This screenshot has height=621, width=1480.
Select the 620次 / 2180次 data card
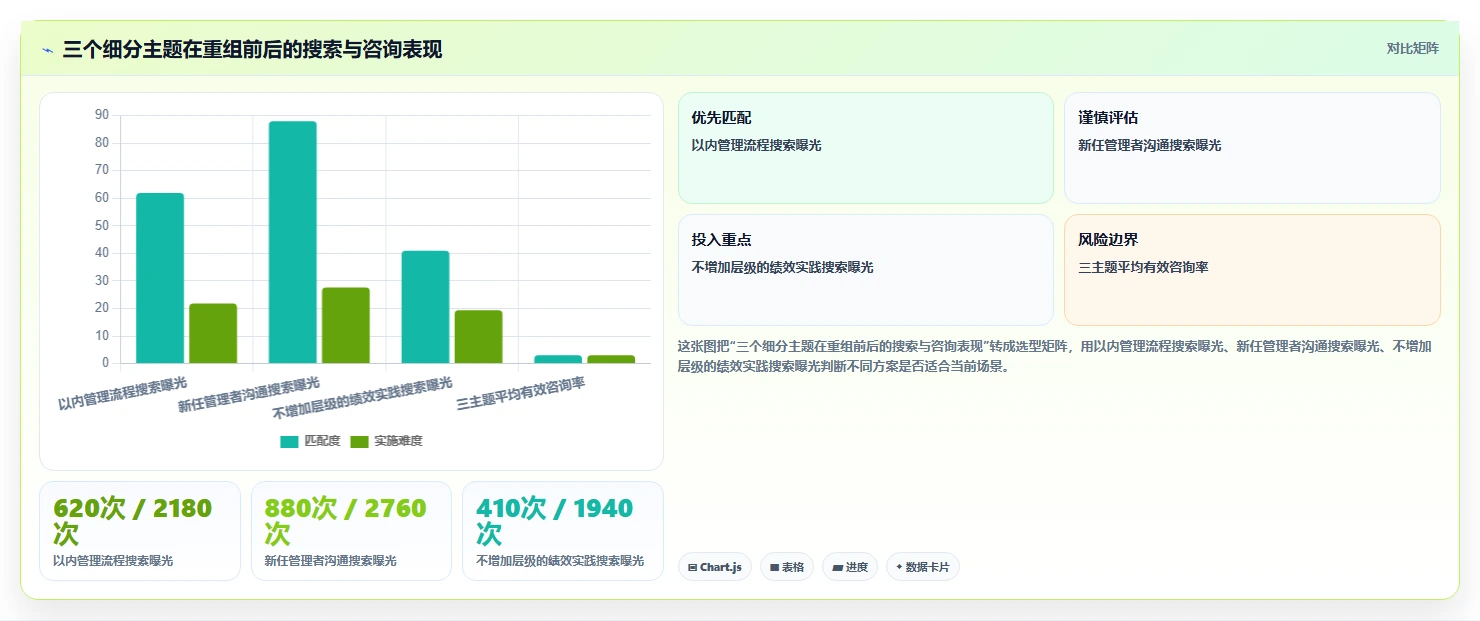click(x=140, y=531)
